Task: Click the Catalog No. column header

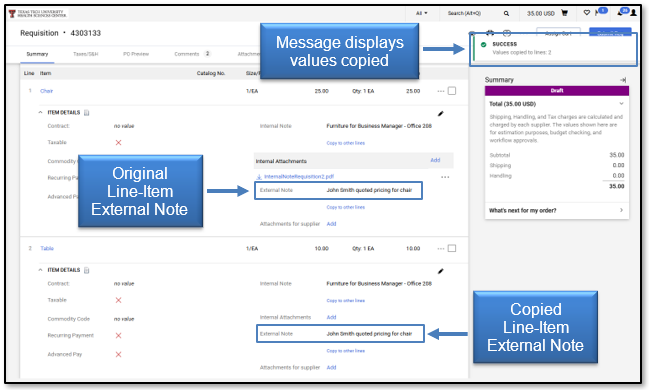Action: pos(211,73)
